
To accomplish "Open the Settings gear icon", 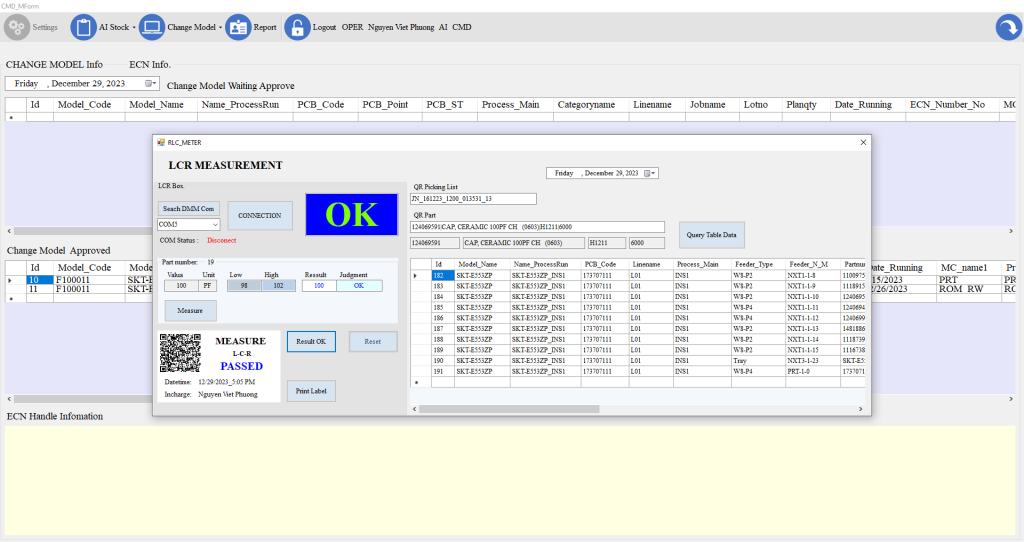I will [17, 27].
